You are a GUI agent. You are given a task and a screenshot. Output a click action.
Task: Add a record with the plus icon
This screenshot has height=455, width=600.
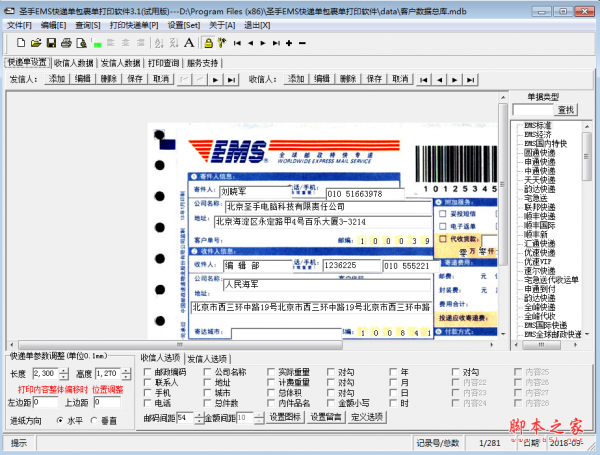click(x=289, y=43)
